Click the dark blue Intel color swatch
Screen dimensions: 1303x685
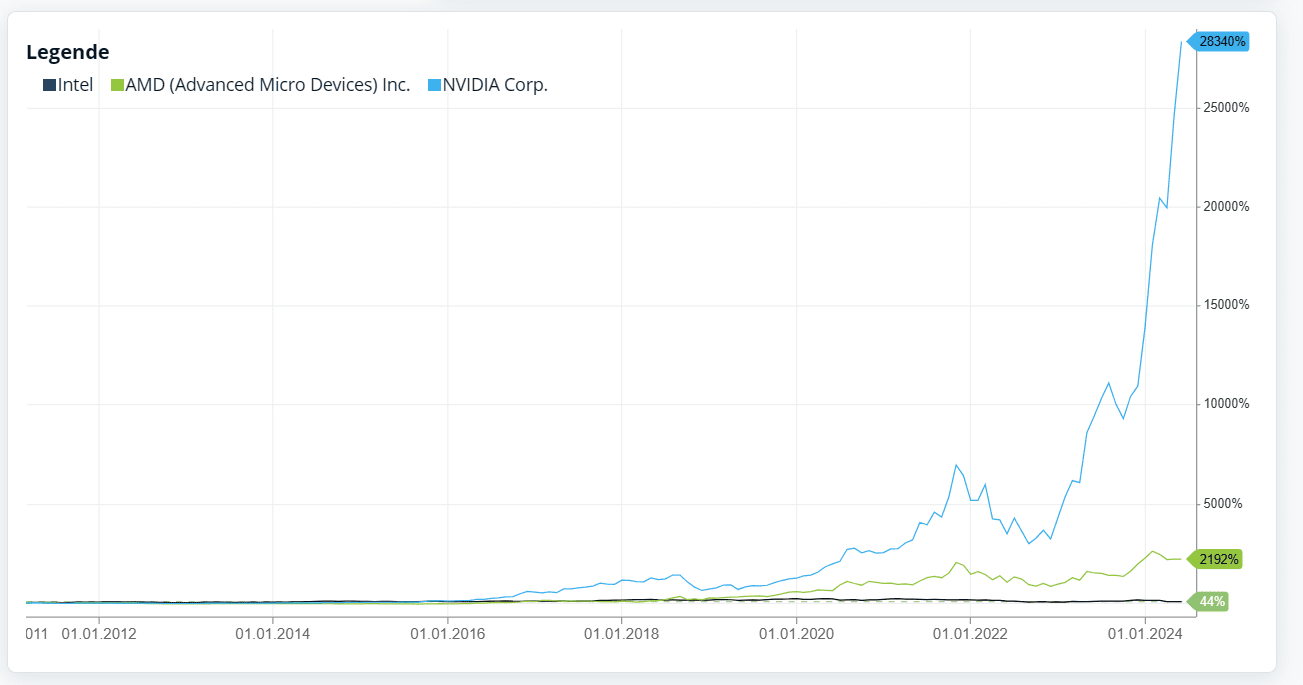pos(49,85)
